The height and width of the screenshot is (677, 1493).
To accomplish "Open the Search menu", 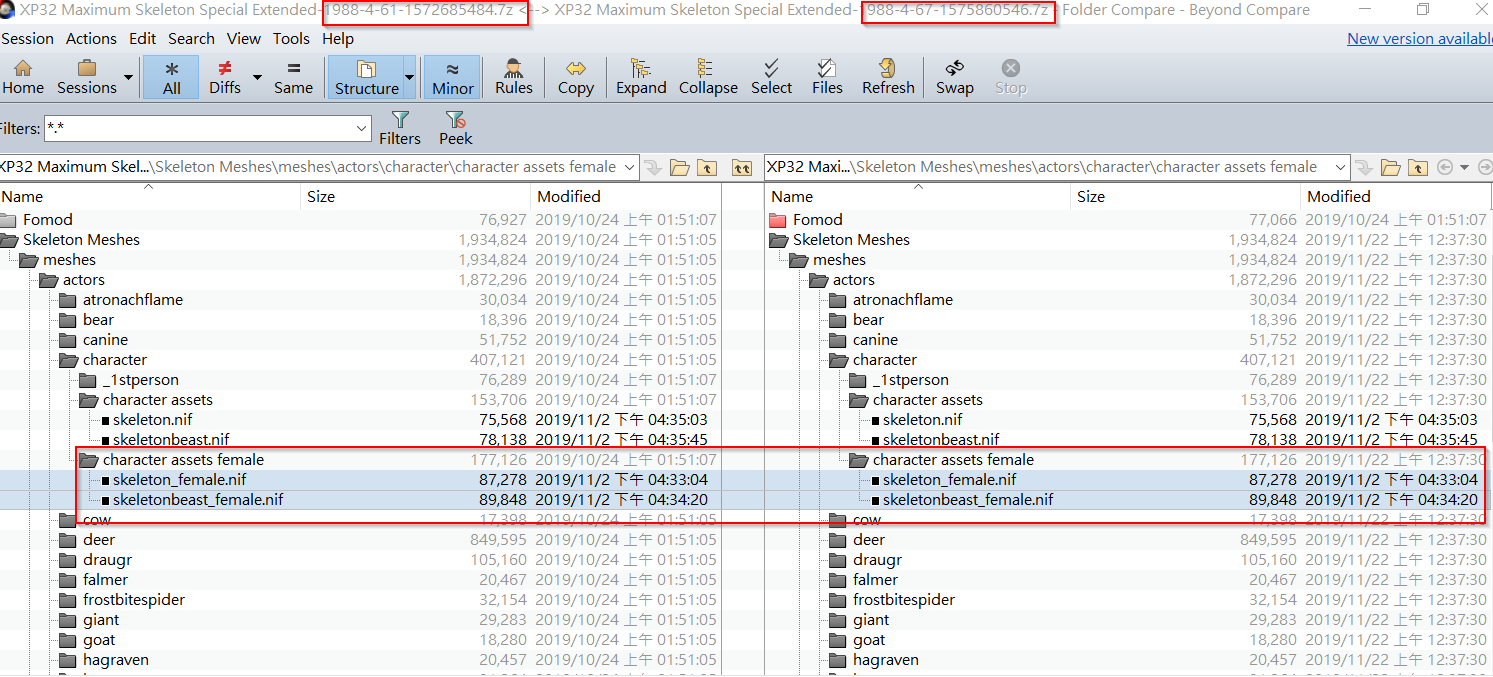I will [x=191, y=38].
